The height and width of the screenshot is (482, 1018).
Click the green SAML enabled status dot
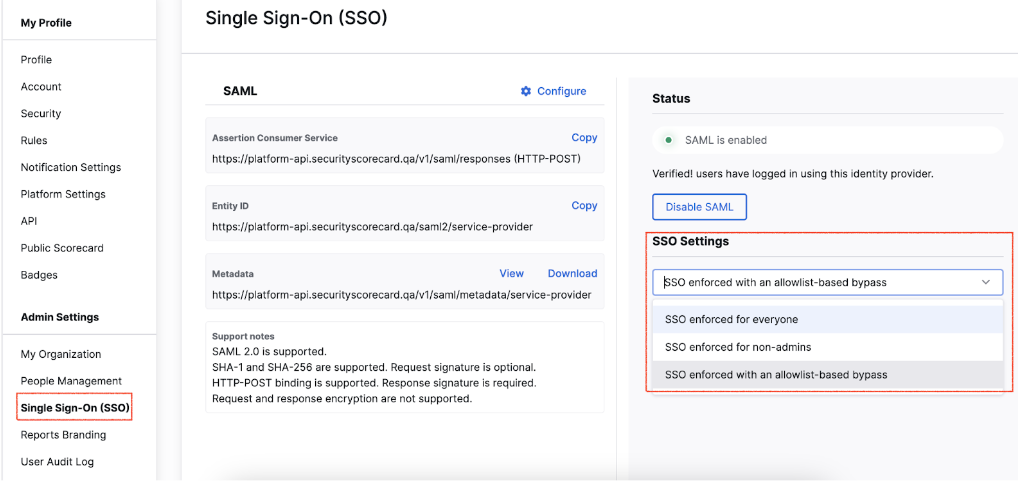(667, 140)
